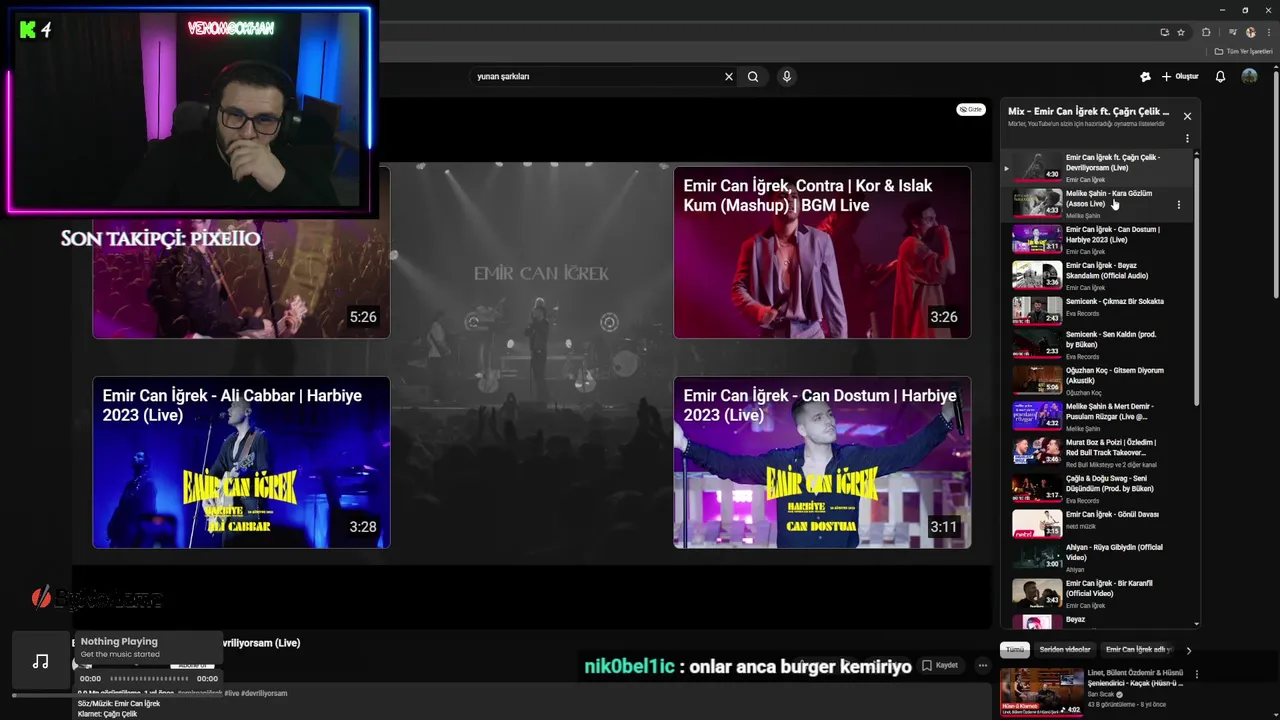1280x720 pixels.
Task: Open options for Melike Şahin Kara Gözlüm
Action: (x=1178, y=205)
